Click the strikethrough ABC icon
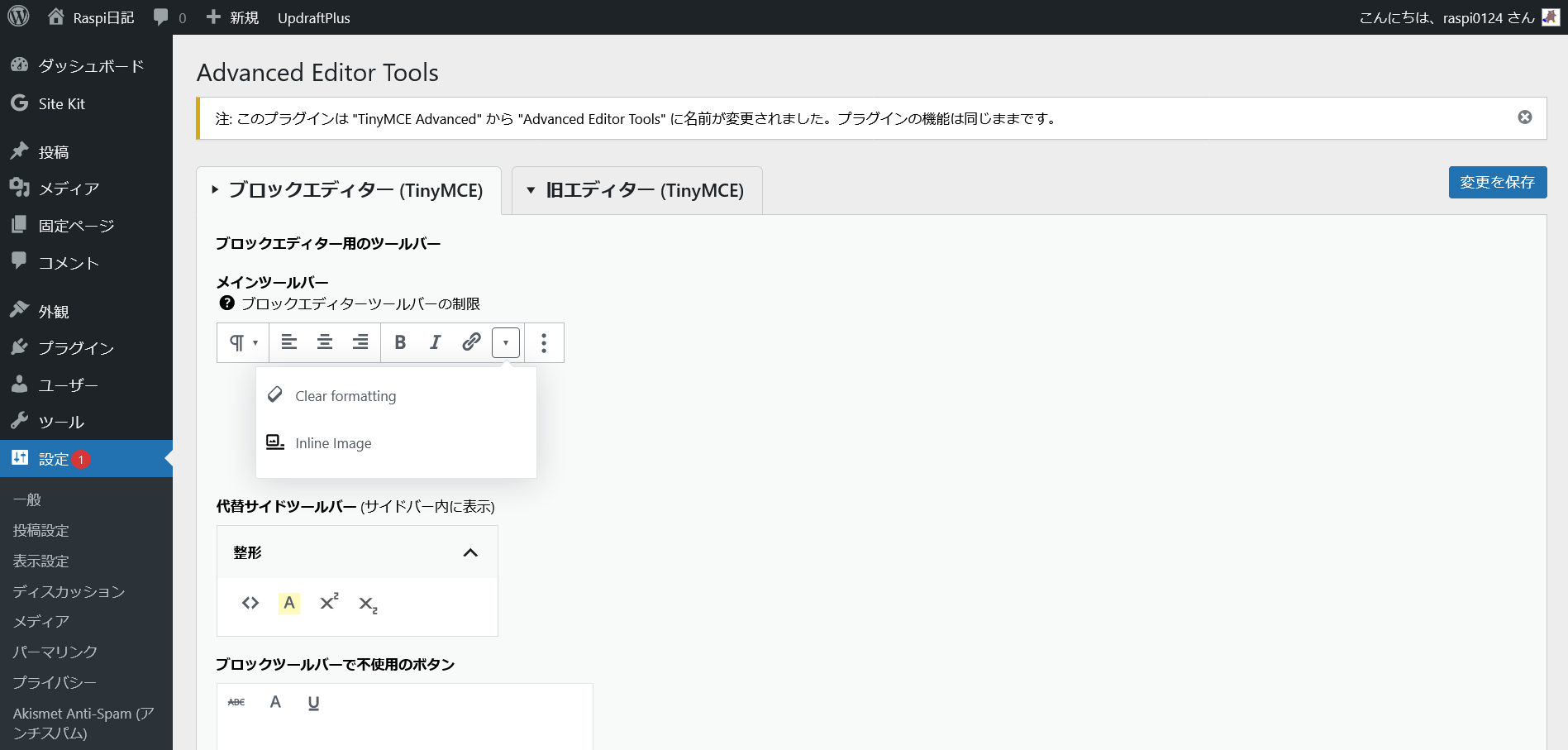 236,702
